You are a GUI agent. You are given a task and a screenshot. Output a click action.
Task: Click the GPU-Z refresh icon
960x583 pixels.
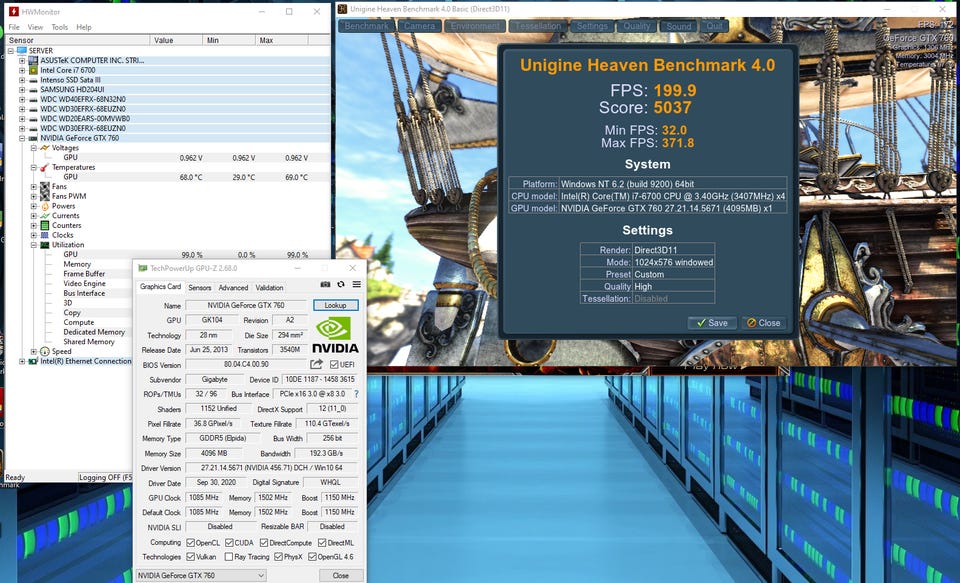tap(342, 285)
